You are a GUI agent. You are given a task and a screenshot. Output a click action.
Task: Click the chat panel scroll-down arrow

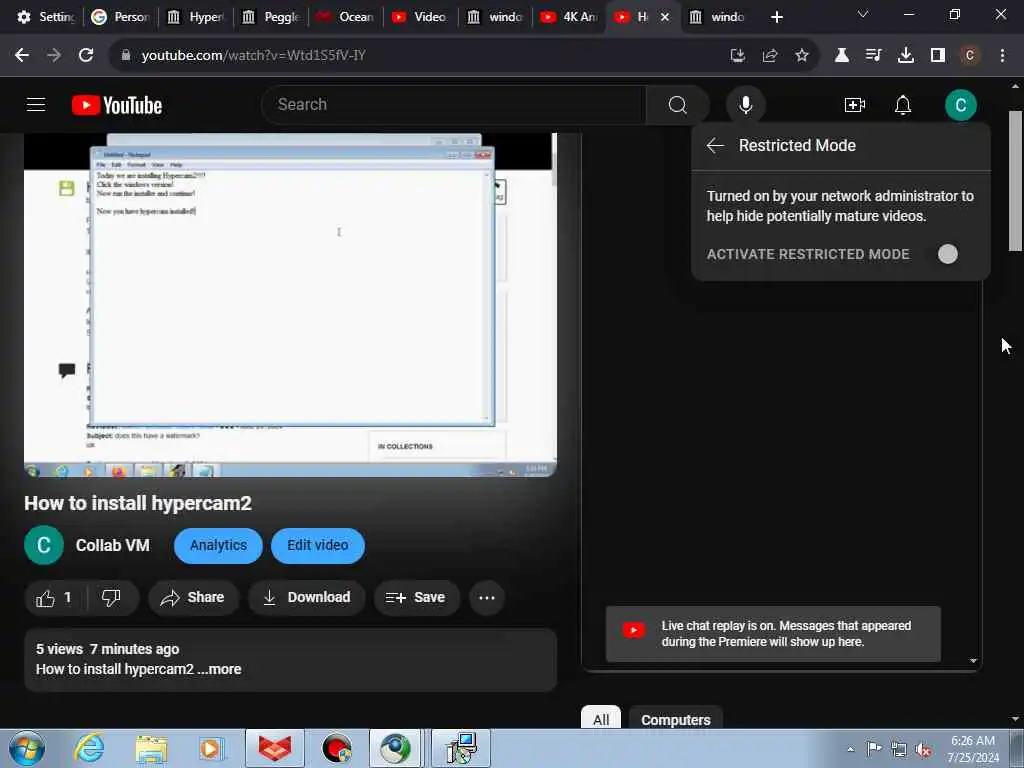[x=973, y=661]
